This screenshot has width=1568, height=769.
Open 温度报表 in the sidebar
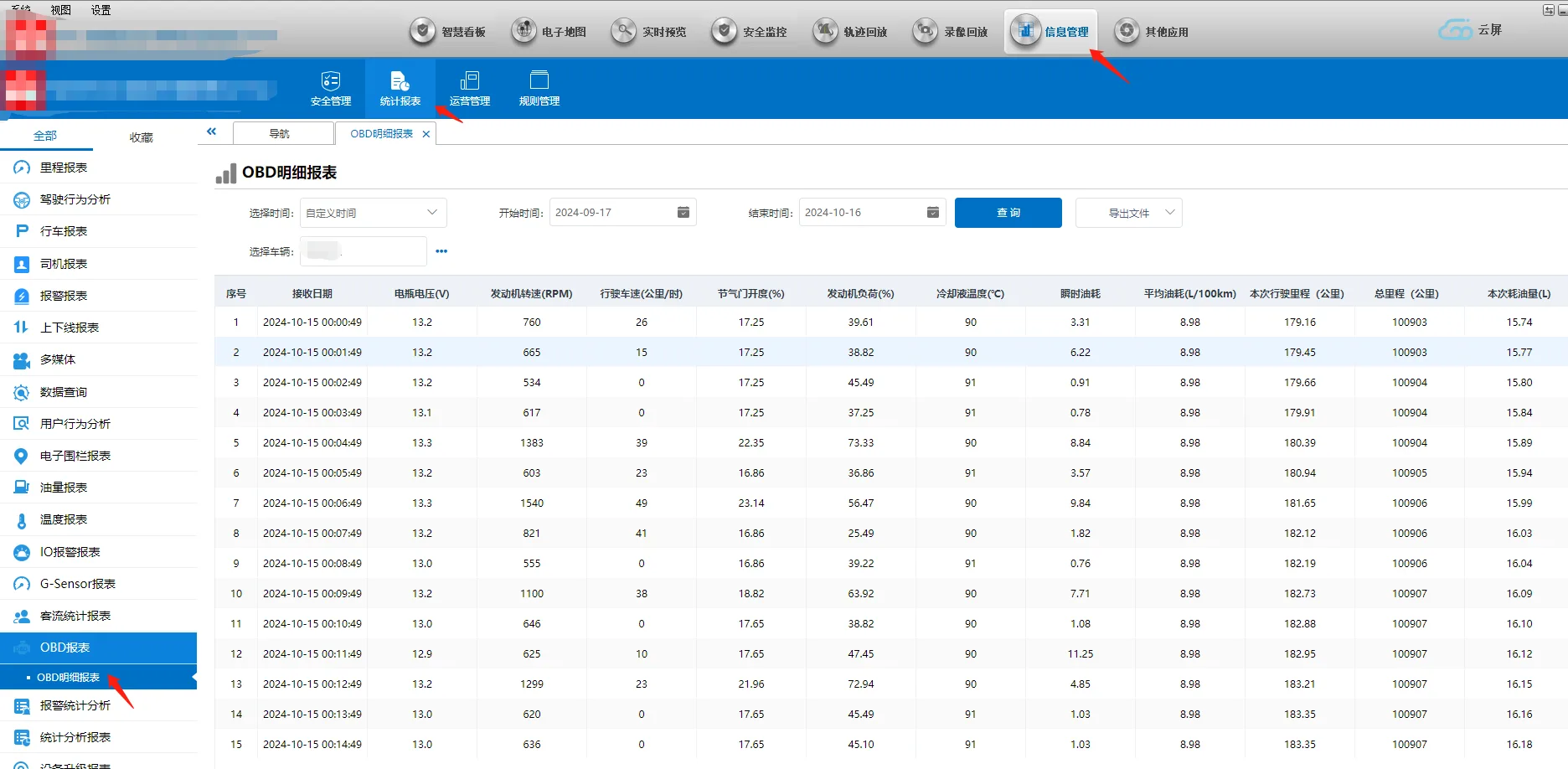99,519
